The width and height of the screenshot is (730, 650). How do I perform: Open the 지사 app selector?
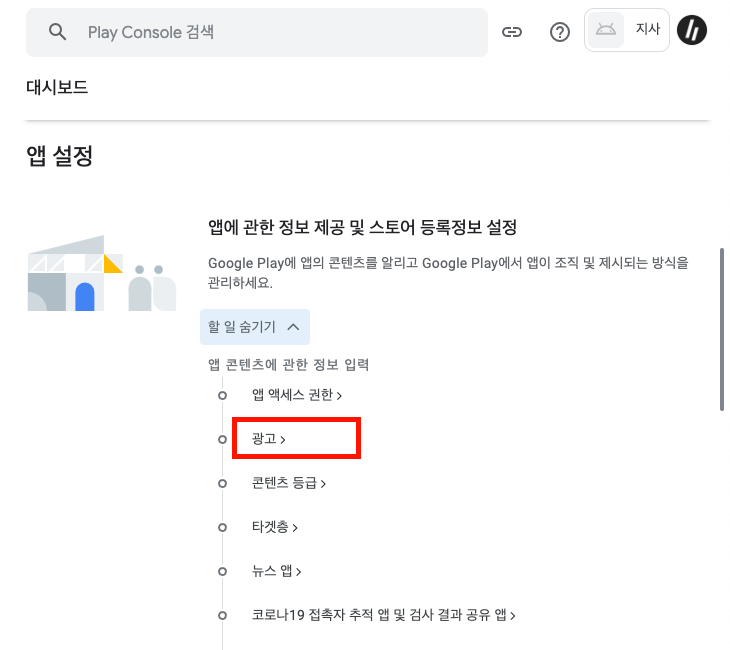(627, 30)
